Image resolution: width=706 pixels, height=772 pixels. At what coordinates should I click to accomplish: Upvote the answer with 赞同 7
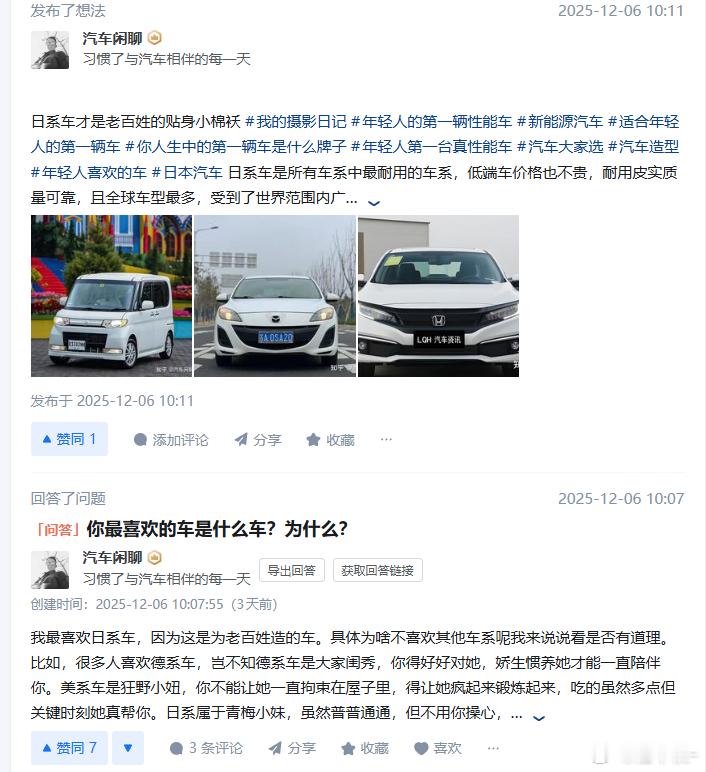(x=69, y=748)
